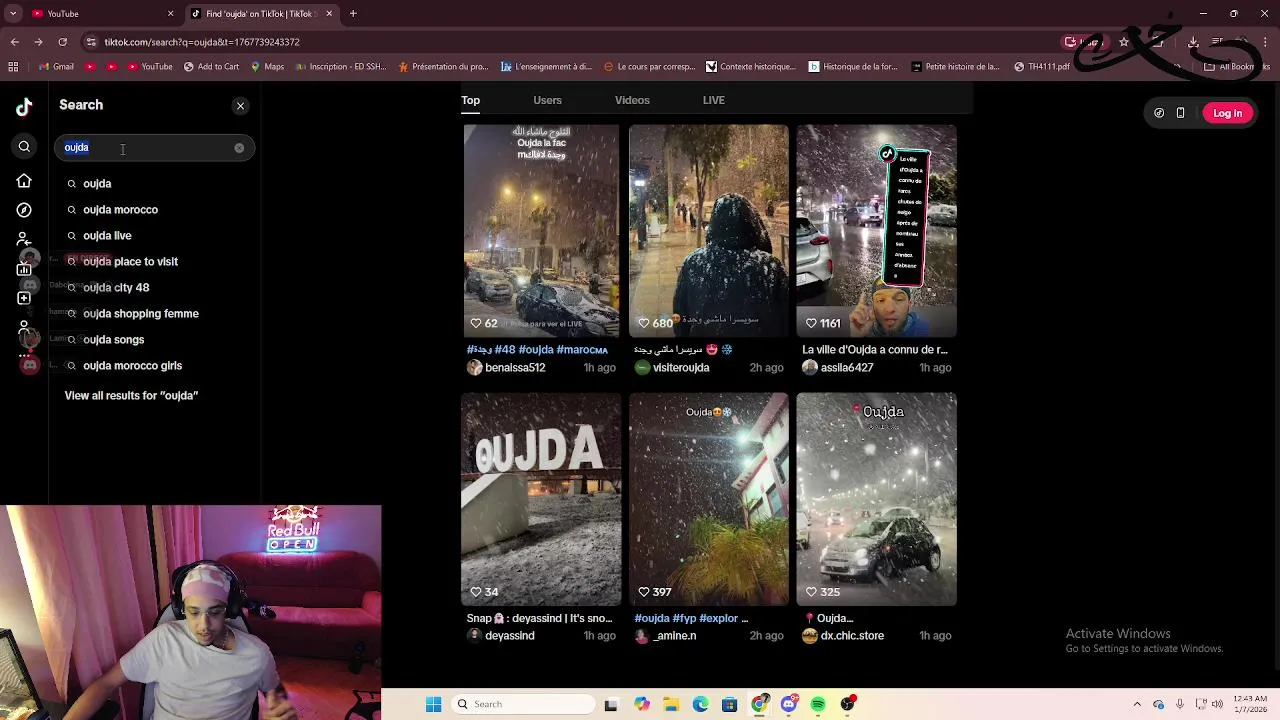The height and width of the screenshot is (720, 1280).
Task: Open the Following people icon in sidebar
Action: click(x=24, y=239)
